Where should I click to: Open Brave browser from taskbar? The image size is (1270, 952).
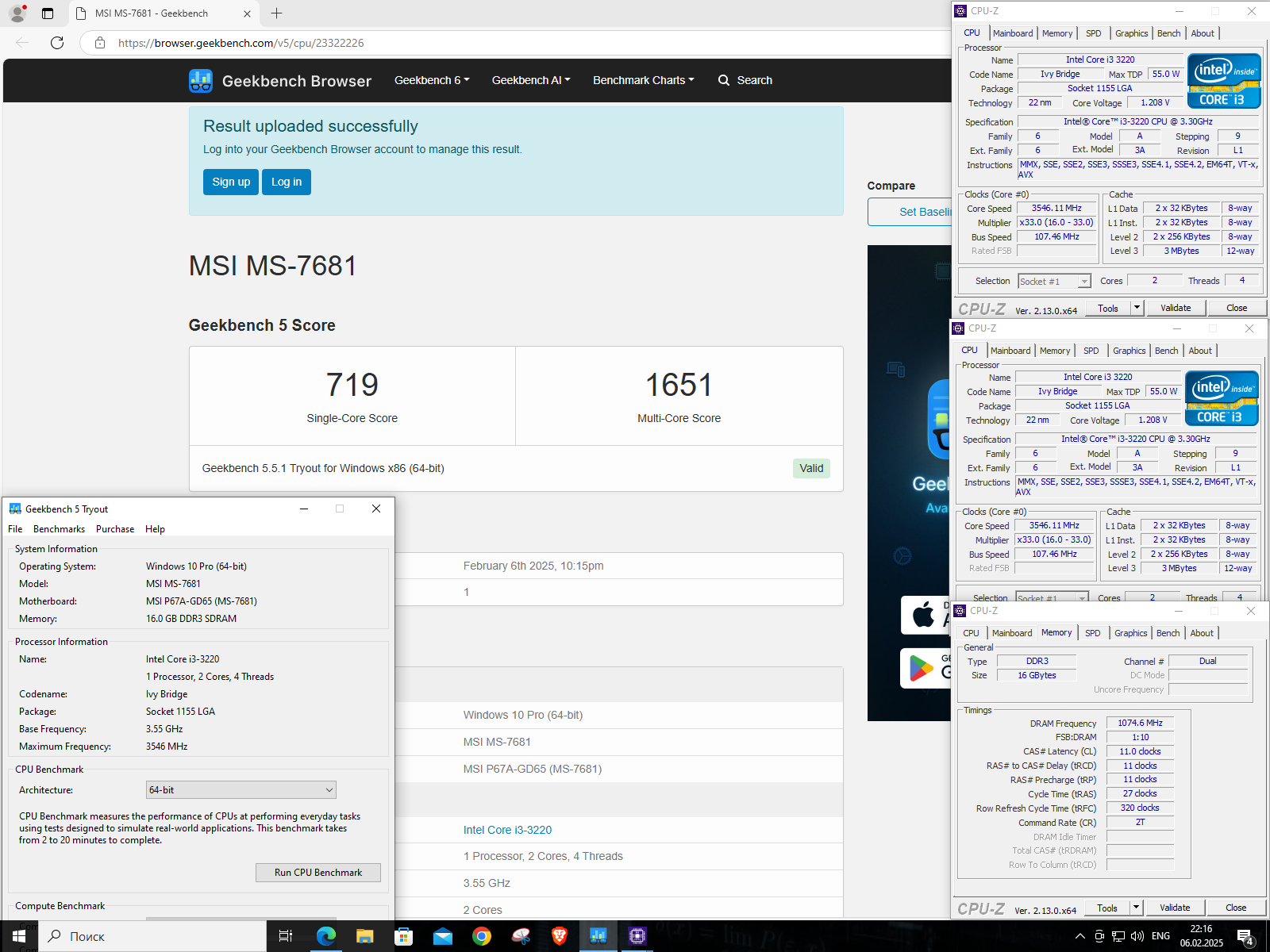coord(560,936)
